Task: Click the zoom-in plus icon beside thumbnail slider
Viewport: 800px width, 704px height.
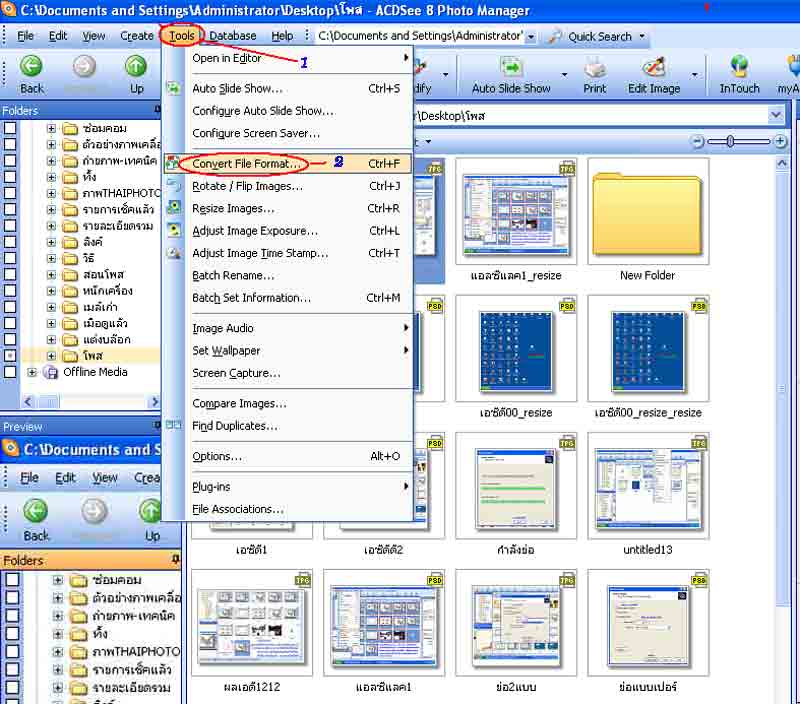Action: (x=780, y=141)
